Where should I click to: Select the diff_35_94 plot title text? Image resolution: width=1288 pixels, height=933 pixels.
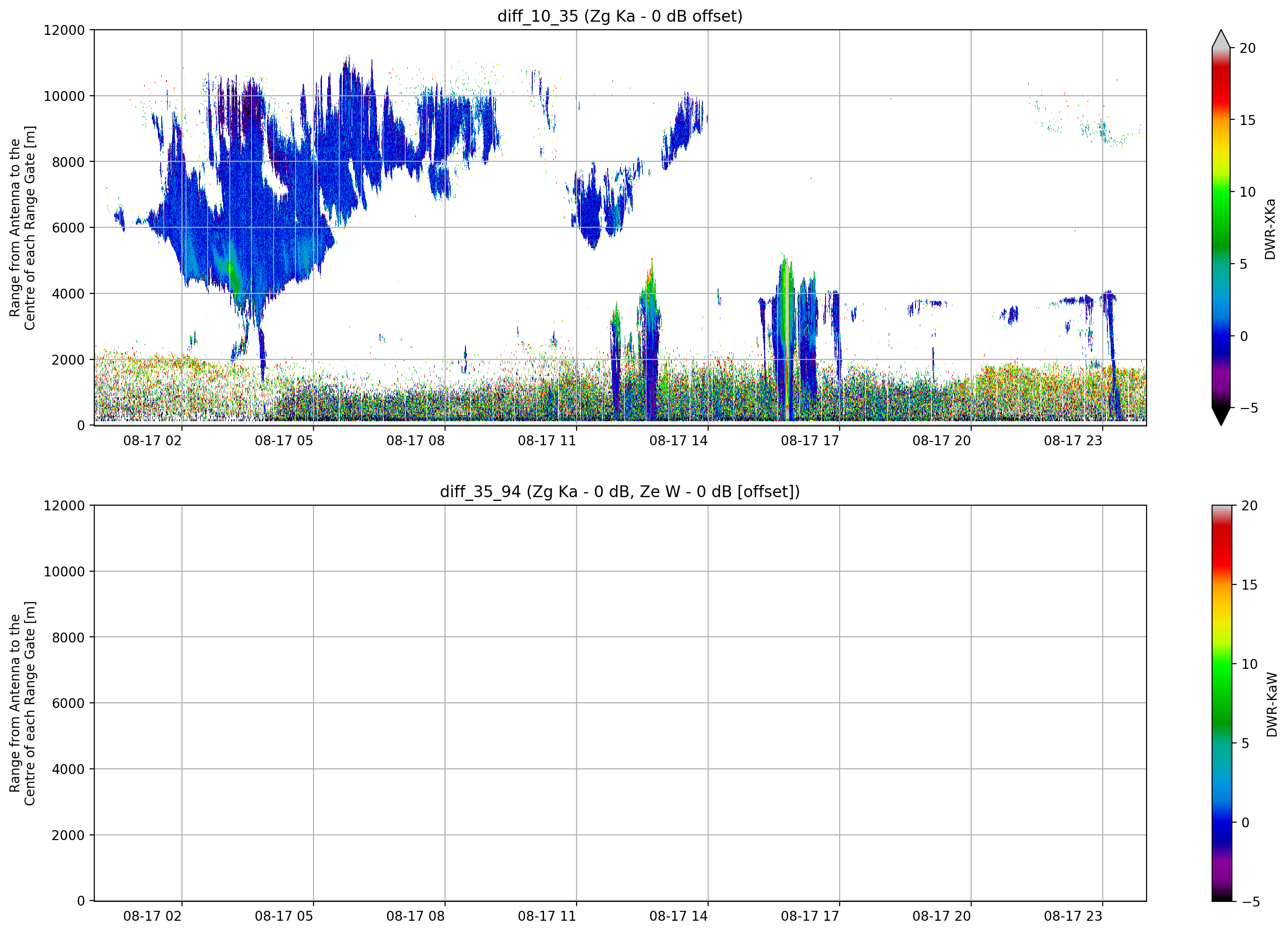pos(620,491)
